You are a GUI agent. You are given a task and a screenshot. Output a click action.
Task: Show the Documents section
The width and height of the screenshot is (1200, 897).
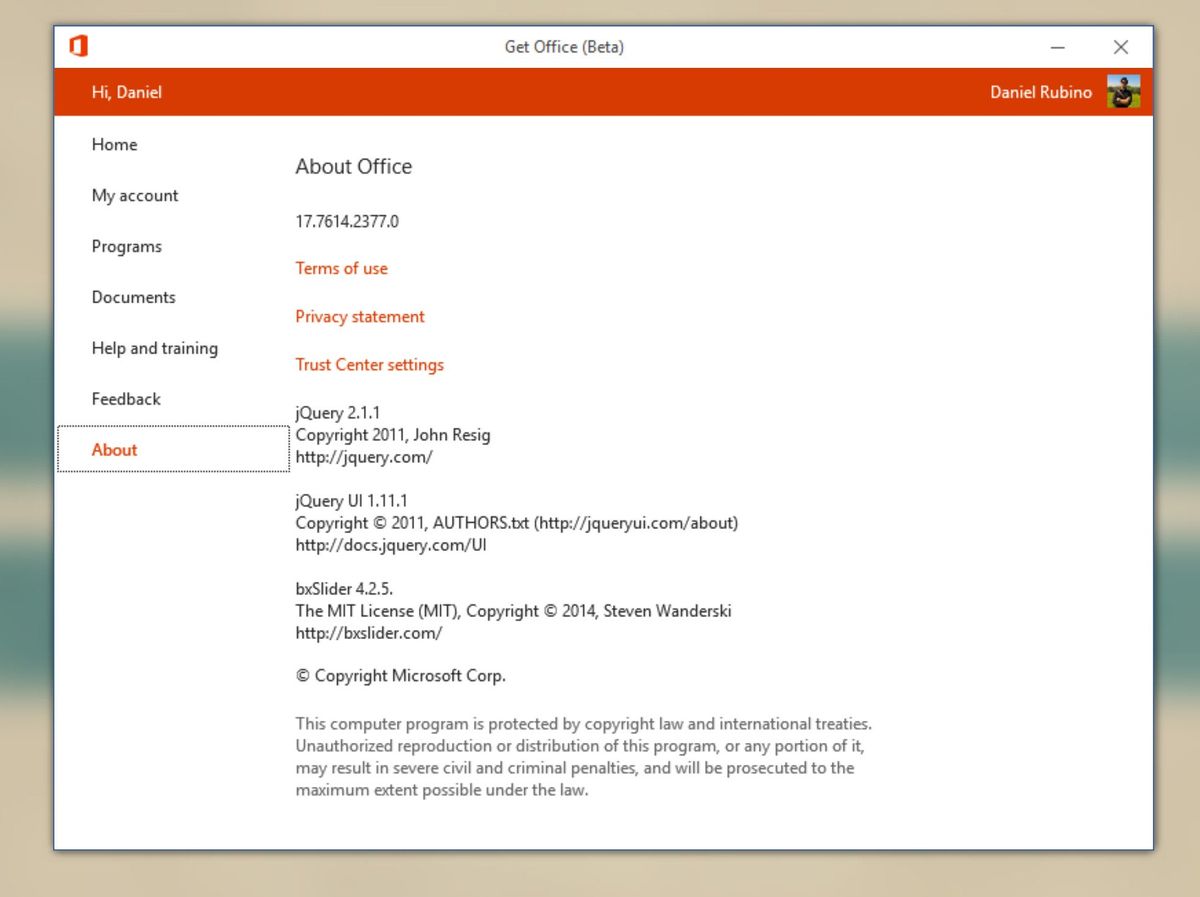click(x=133, y=297)
